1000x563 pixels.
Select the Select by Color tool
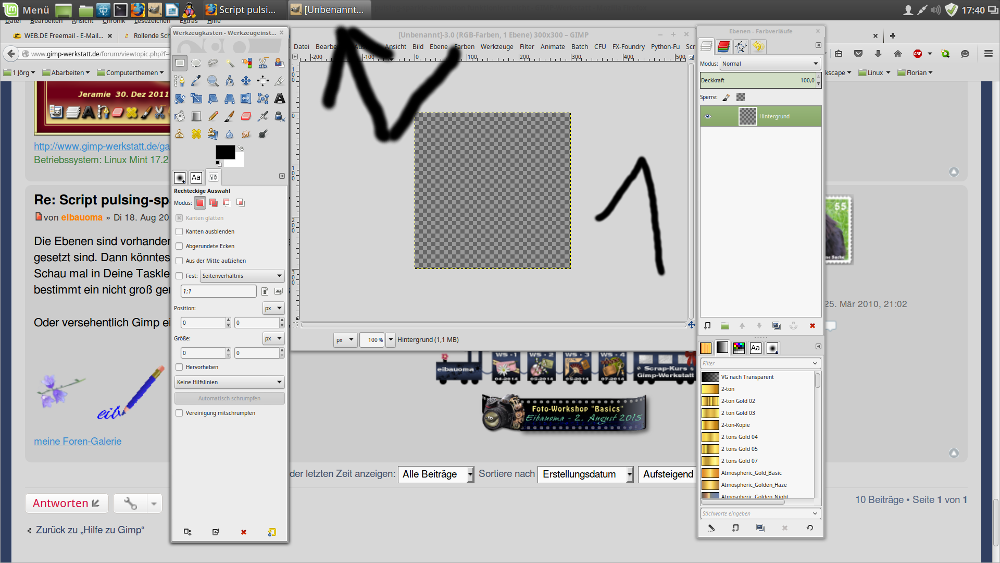coord(246,62)
